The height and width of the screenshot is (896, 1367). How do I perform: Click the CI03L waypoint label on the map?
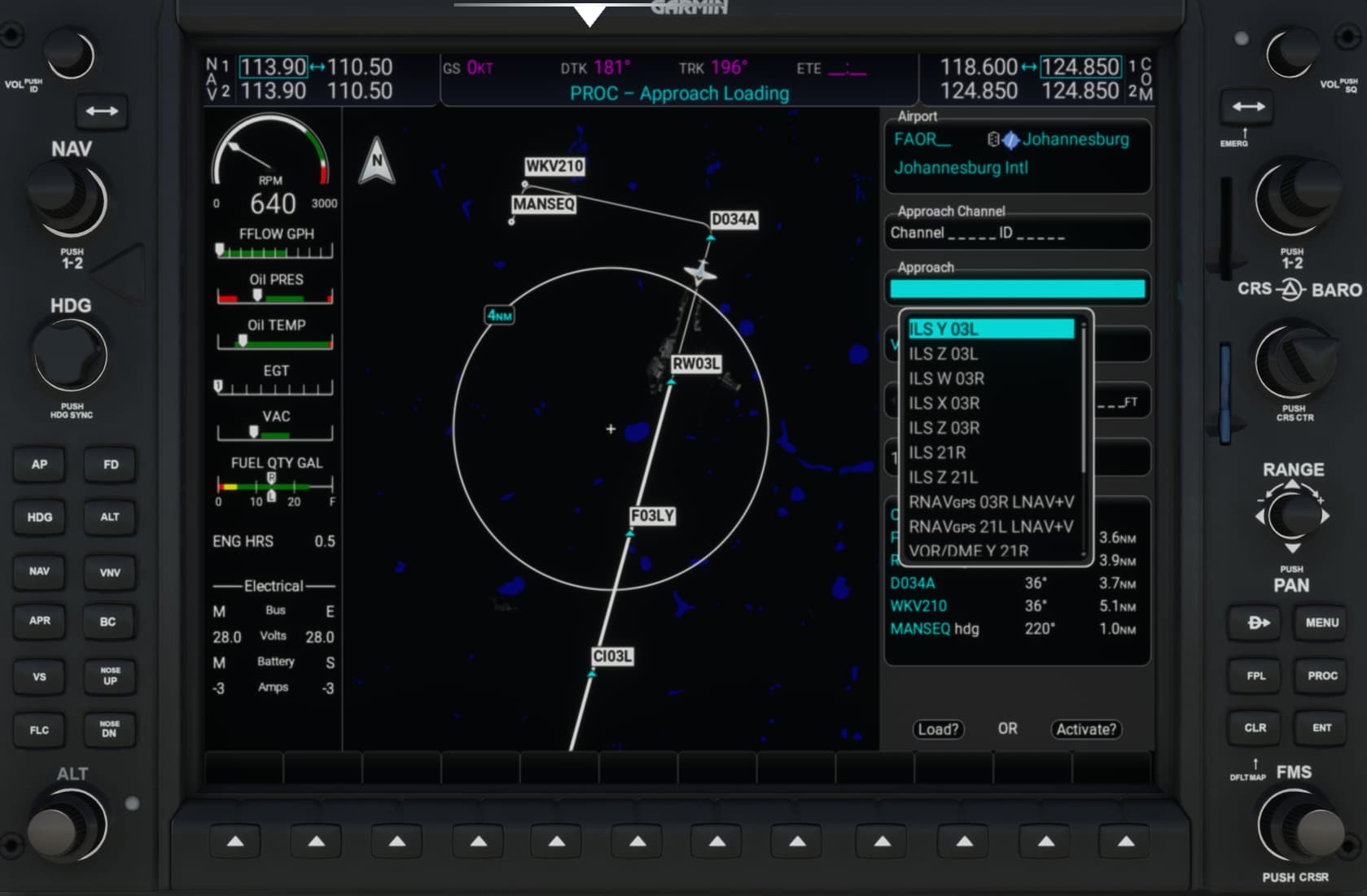tap(612, 656)
